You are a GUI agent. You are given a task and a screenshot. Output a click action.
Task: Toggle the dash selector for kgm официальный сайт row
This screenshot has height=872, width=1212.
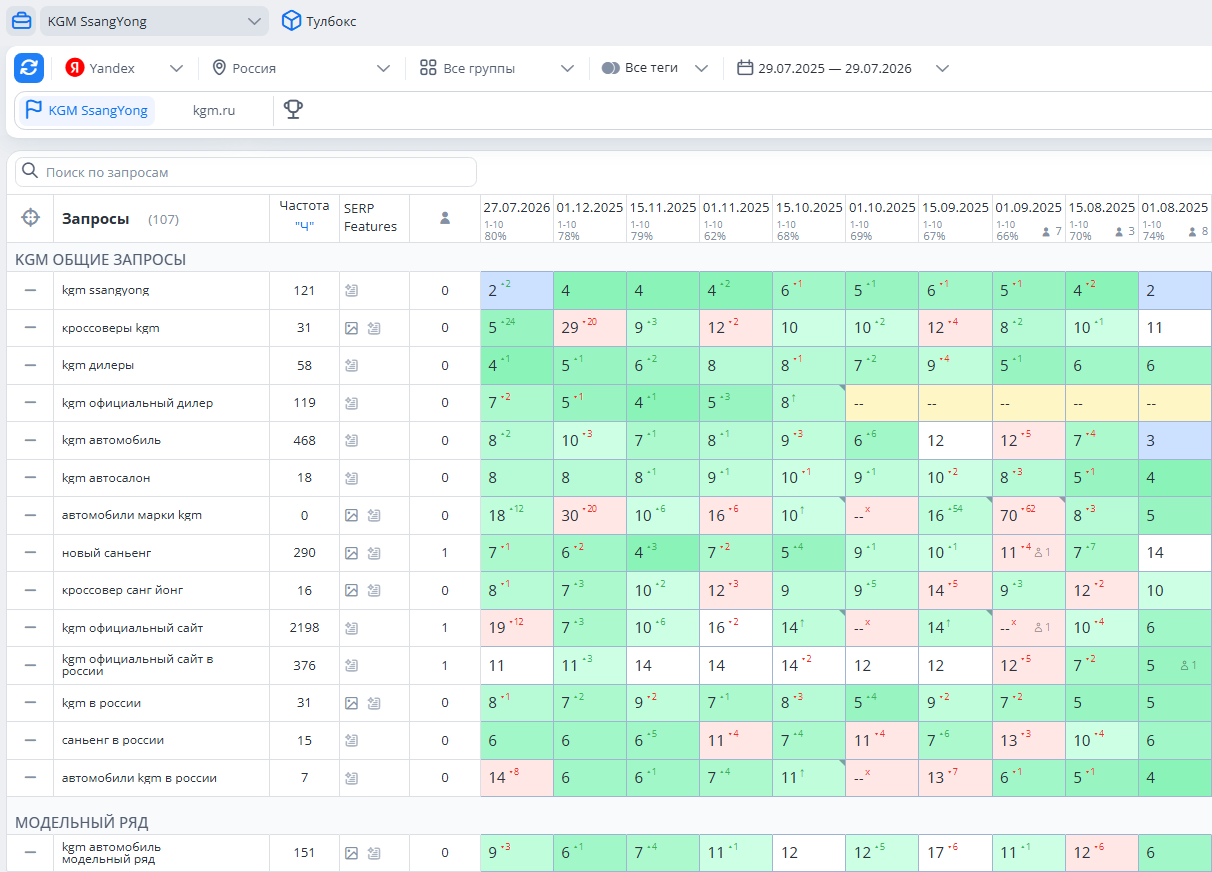pyautogui.click(x=30, y=628)
